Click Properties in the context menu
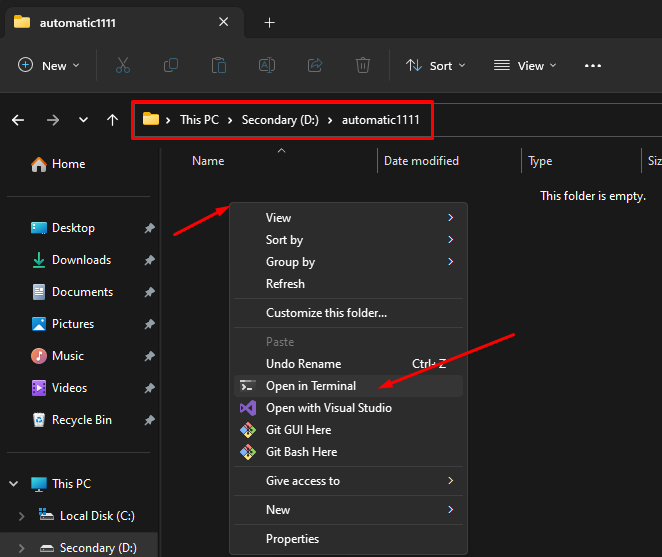This screenshot has width=662, height=557. pyautogui.click(x=293, y=539)
